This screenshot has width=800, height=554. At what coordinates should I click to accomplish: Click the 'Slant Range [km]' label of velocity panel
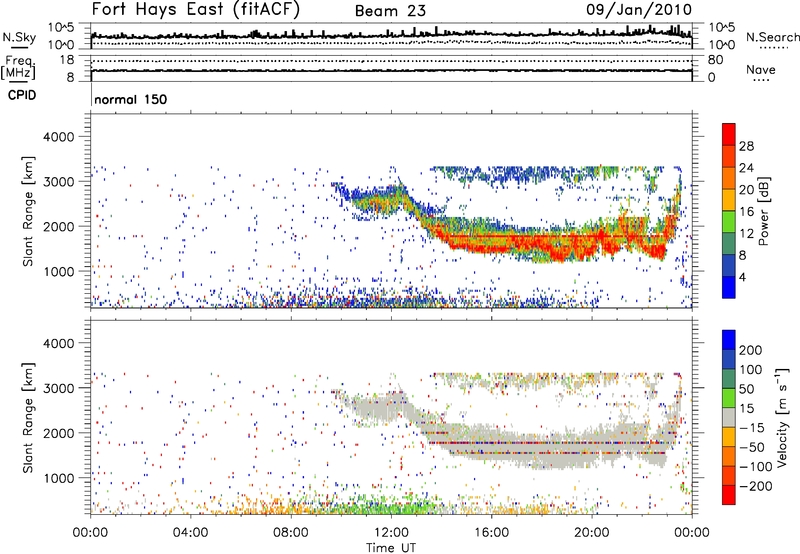tap(28, 418)
